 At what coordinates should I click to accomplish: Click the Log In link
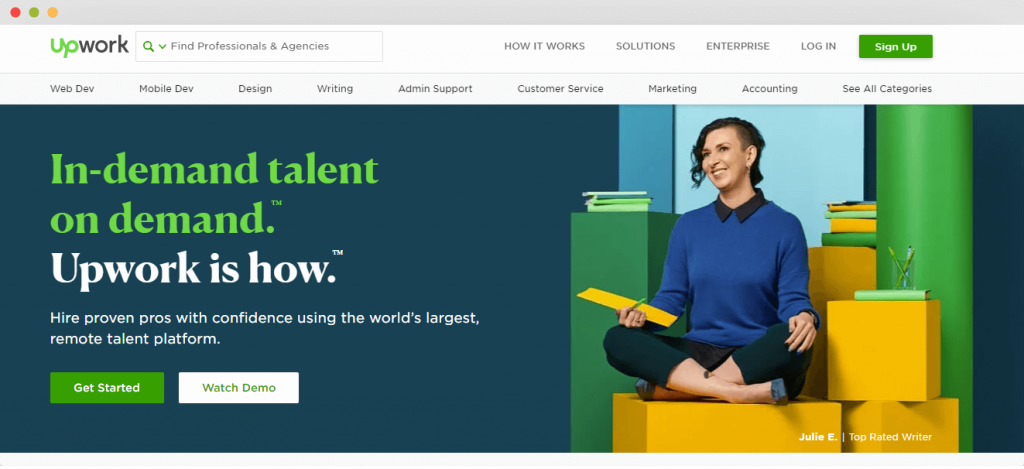[x=818, y=46]
